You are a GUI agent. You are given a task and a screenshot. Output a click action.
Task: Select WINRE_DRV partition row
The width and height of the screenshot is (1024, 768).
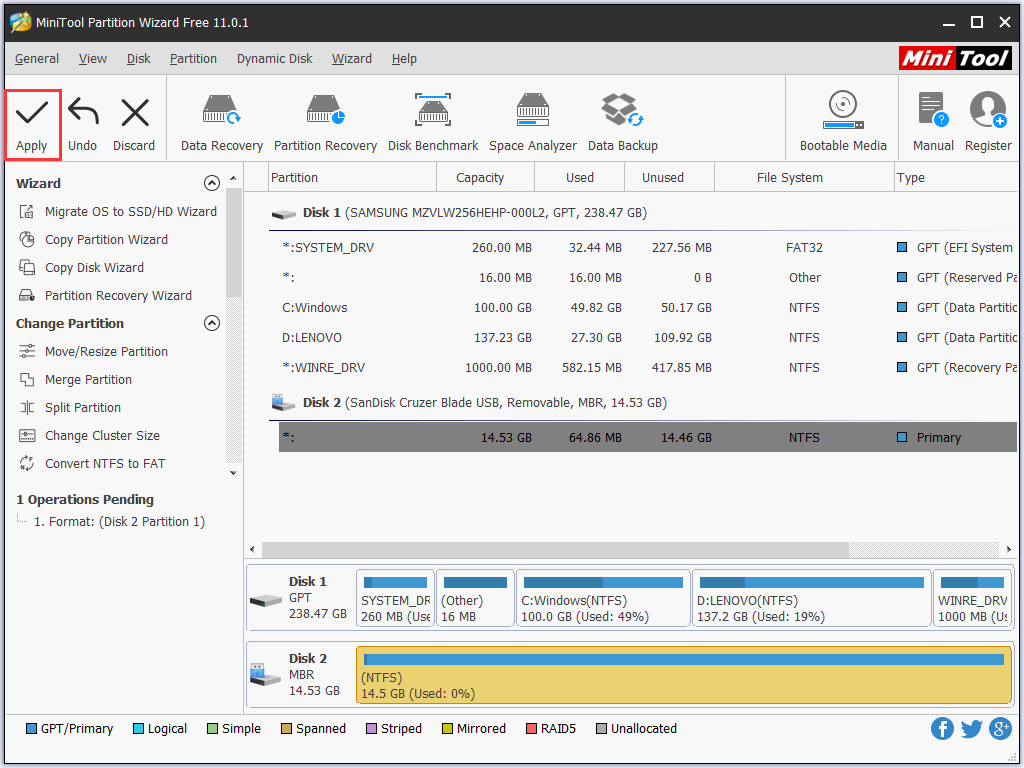coord(648,368)
